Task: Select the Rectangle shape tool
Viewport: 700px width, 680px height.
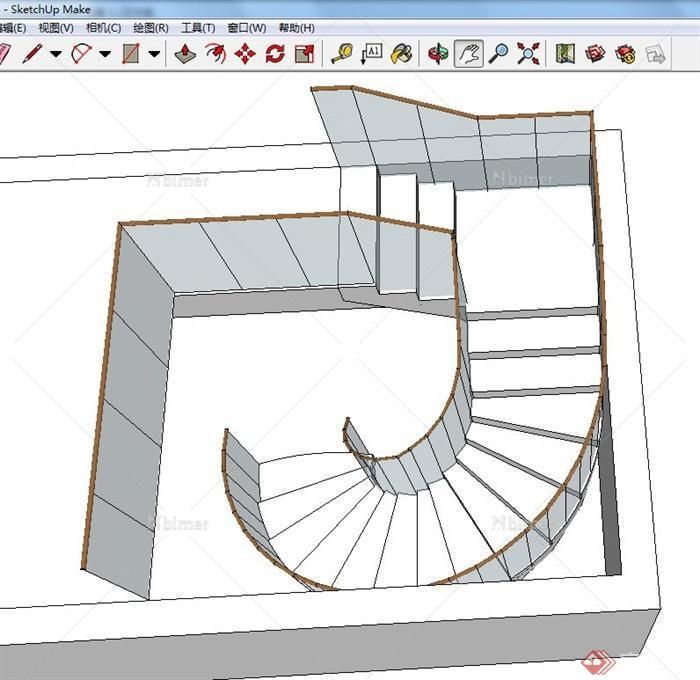Action: tap(131, 53)
